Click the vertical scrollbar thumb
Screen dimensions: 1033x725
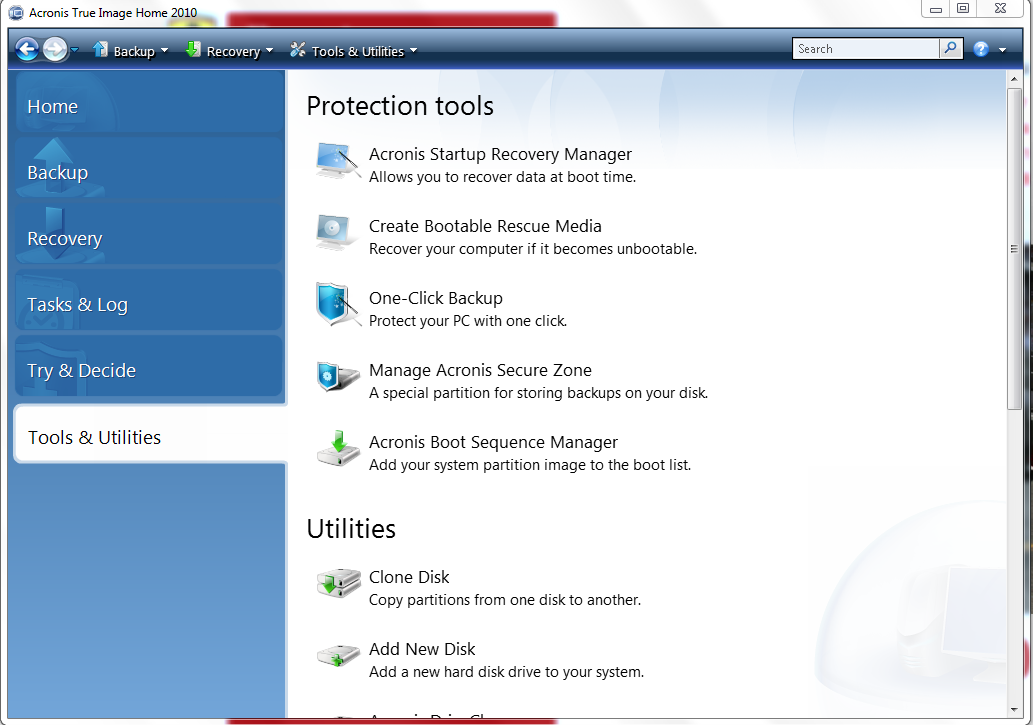1014,248
